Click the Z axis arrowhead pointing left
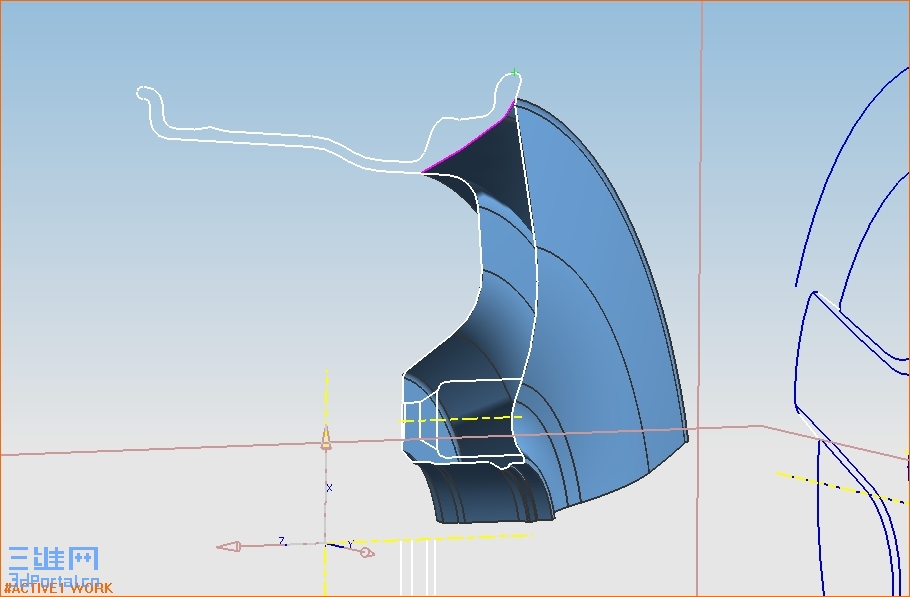 [229, 547]
